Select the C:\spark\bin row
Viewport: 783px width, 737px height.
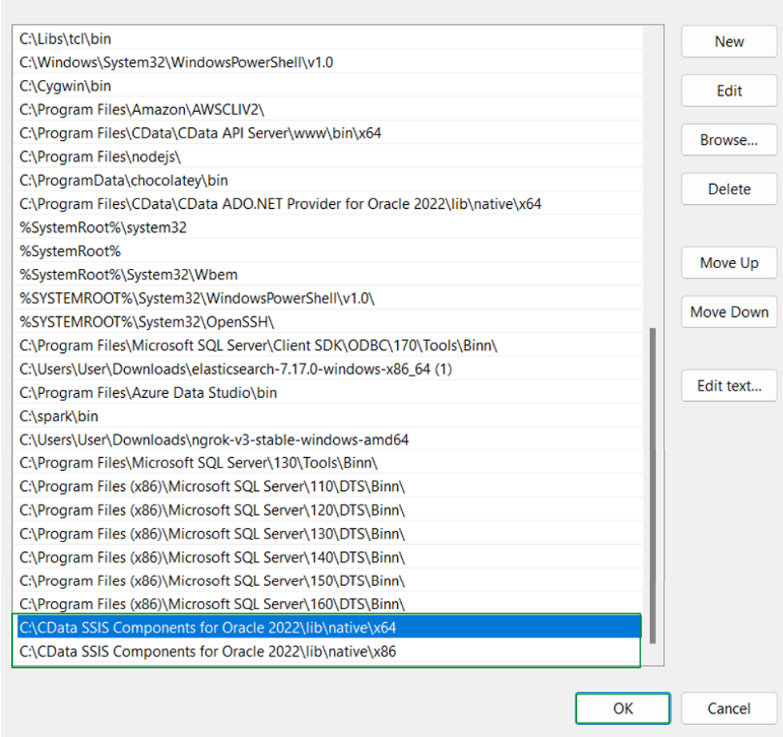click(x=328, y=416)
